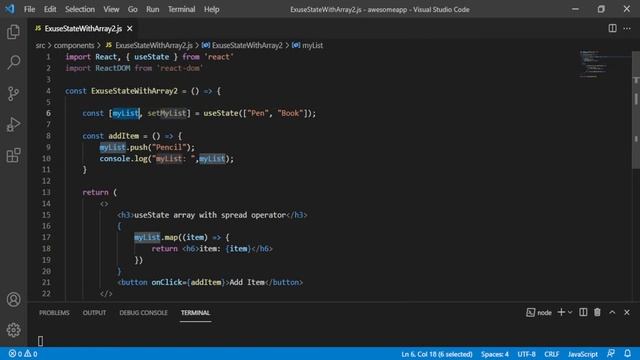Open the File menu
This screenshot has height=360, width=640.
29,9
